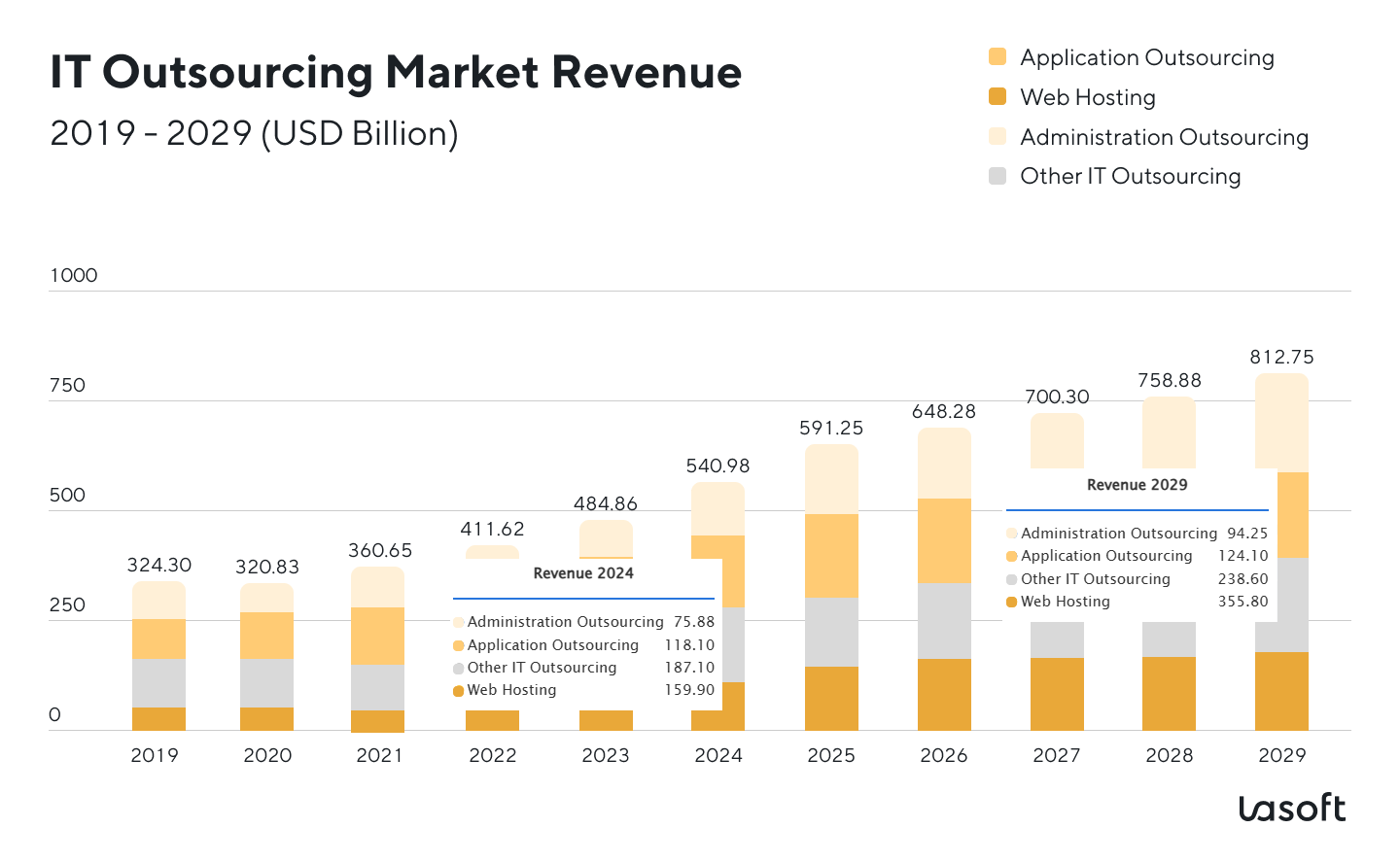This screenshot has height=863, width=1400.
Task: Click the 324.30 label above the 2019 bar
Action: click(157, 565)
